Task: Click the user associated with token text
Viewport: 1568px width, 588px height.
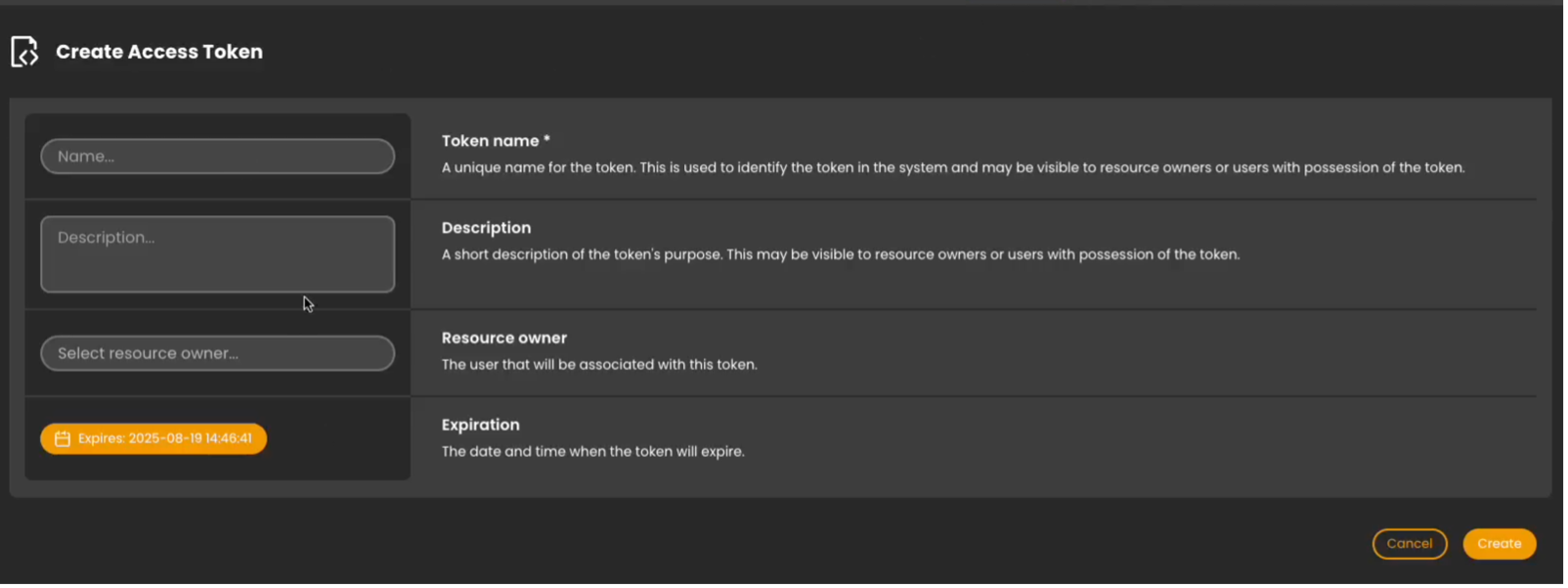Action: [x=598, y=365]
